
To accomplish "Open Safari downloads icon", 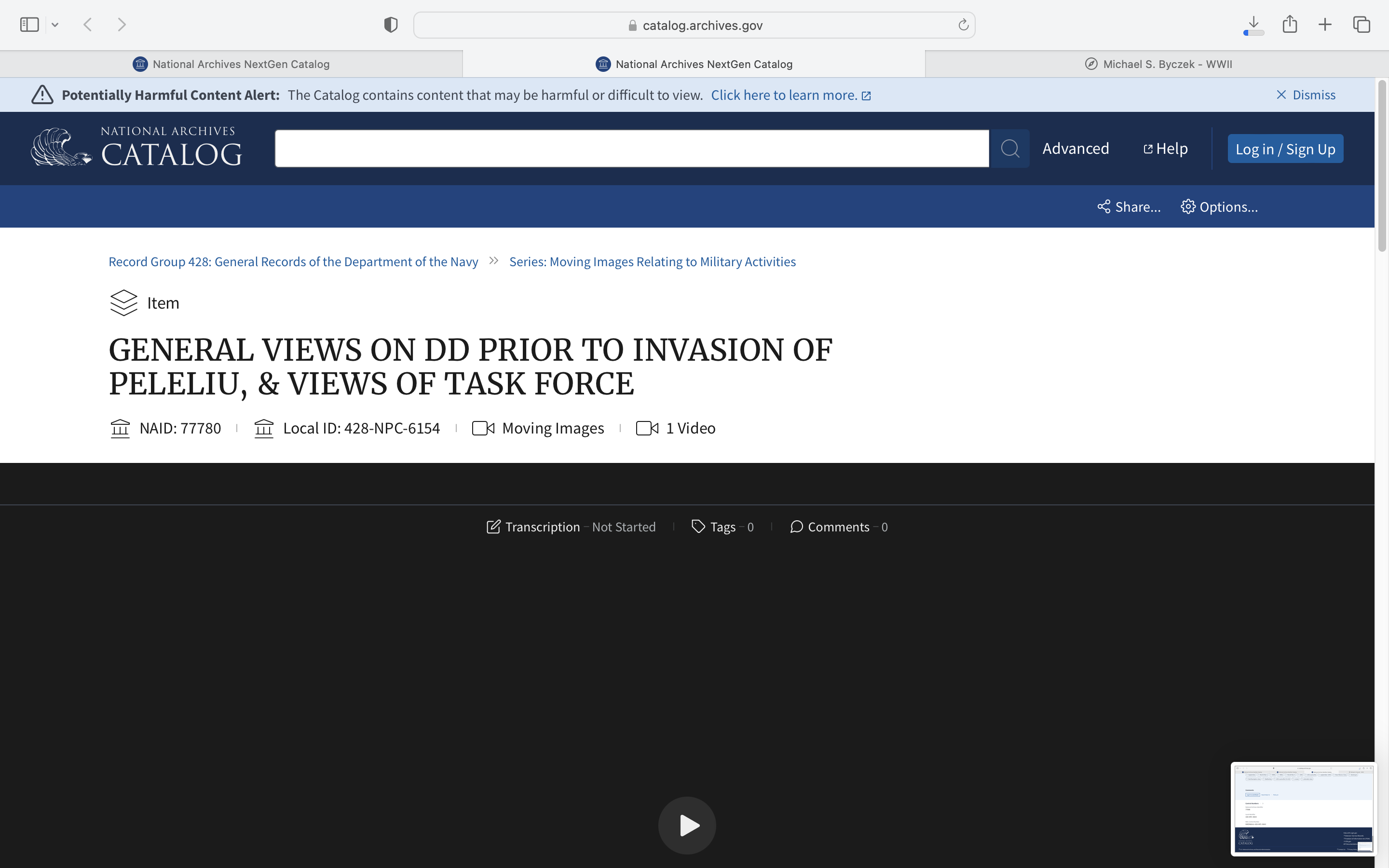I will point(1253,25).
